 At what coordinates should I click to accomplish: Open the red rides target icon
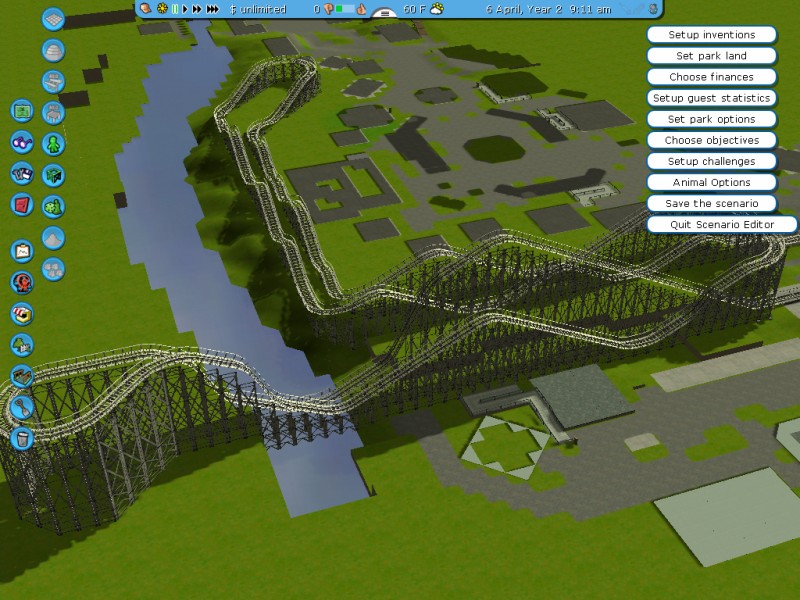pos(22,282)
